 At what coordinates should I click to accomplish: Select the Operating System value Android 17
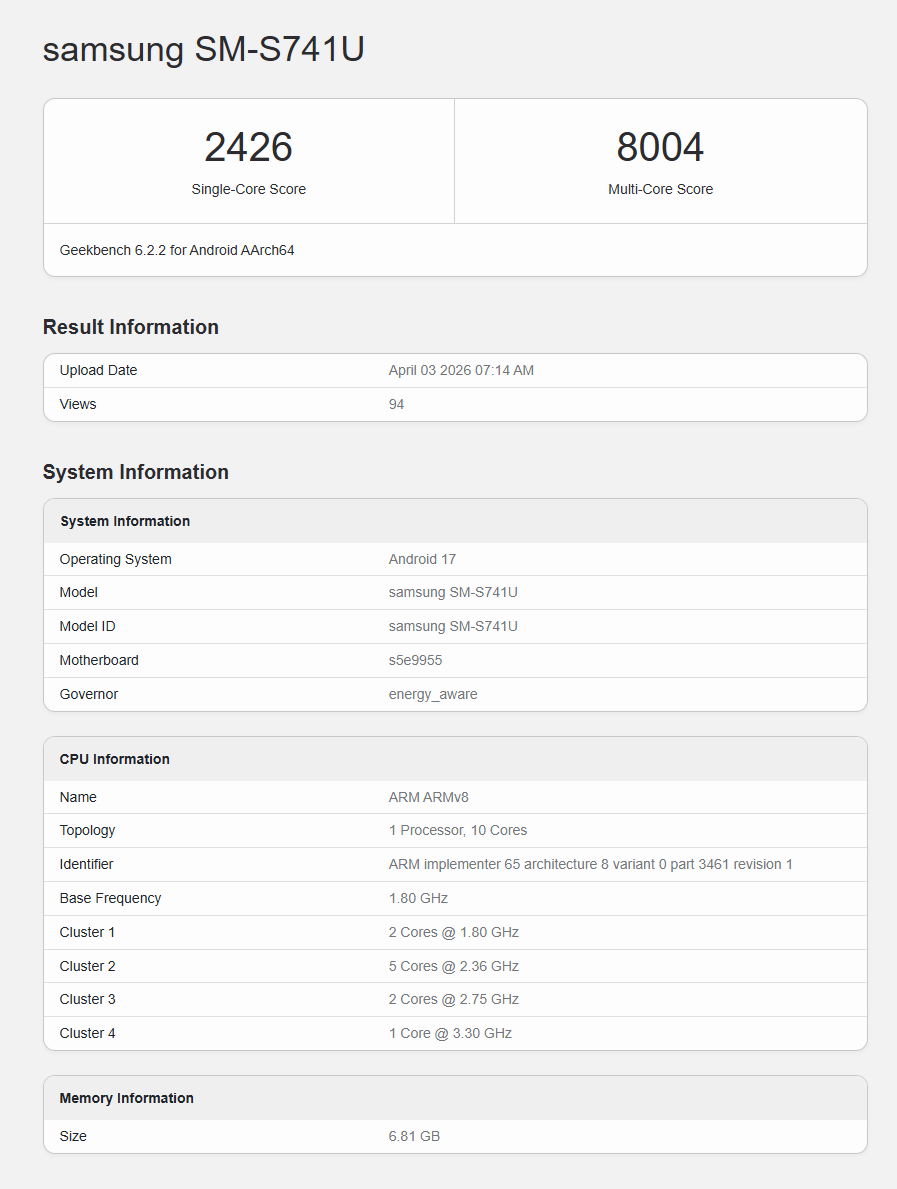point(422,559)
